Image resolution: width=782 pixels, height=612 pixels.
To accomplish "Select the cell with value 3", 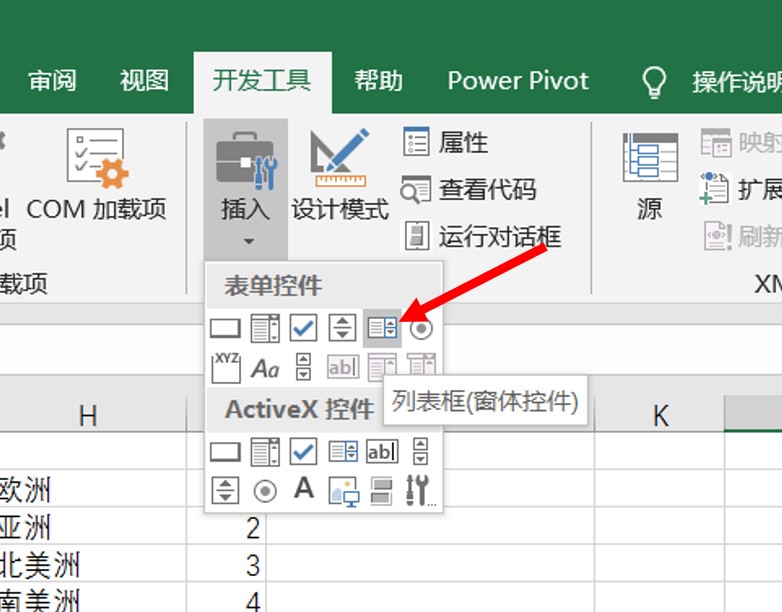I will pyautogui.click(x=226, y=564).
